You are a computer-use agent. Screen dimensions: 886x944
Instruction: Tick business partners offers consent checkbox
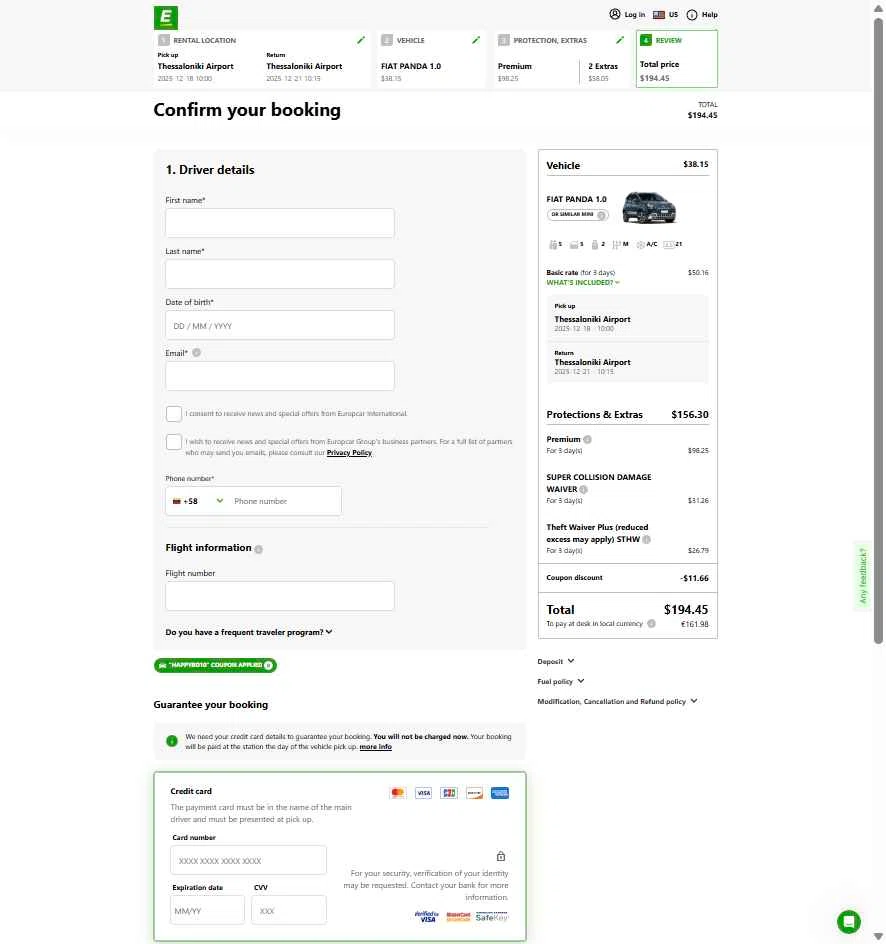pyautogui.click(x=174, y=442)
